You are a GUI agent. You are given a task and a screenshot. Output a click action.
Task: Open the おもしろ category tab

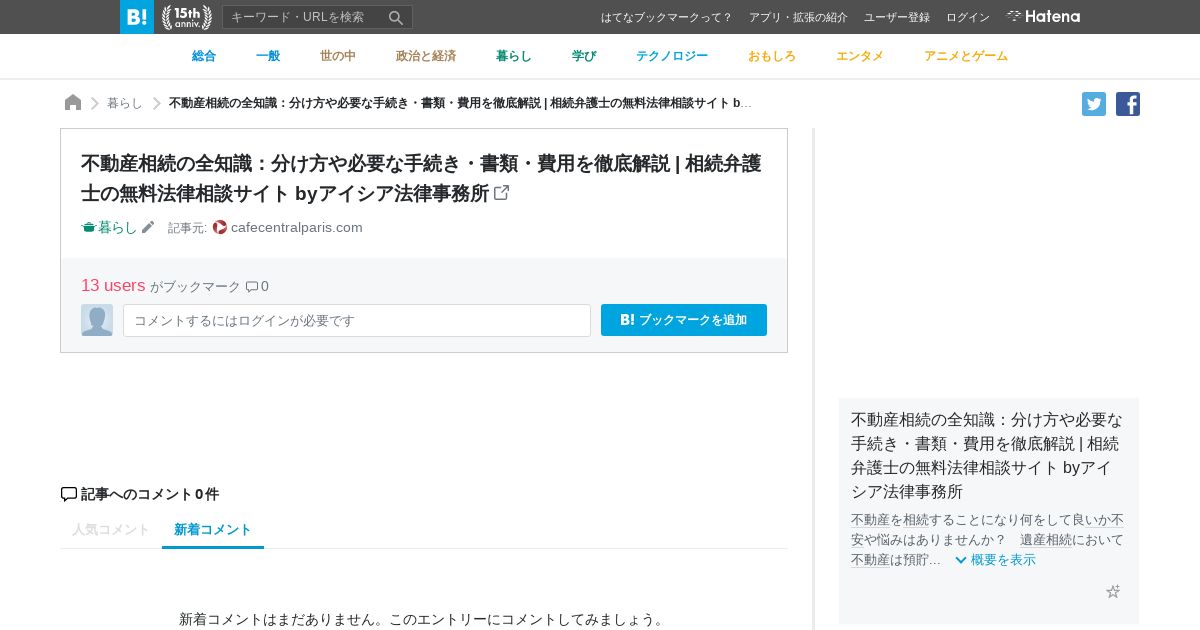(x=772, y=56)
